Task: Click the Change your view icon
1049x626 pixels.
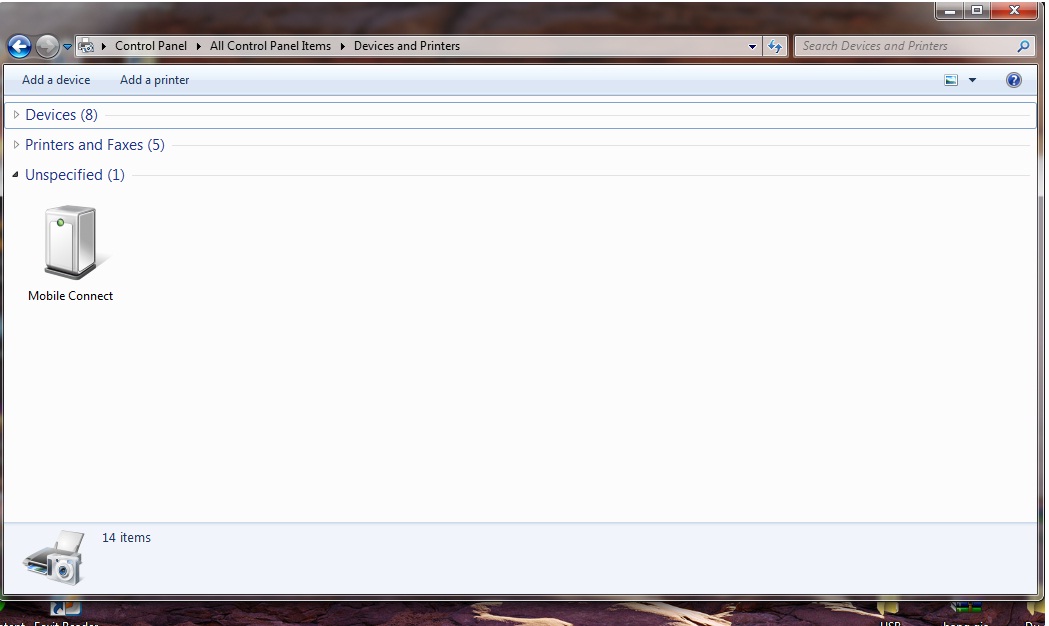Action: pos(951,80)
